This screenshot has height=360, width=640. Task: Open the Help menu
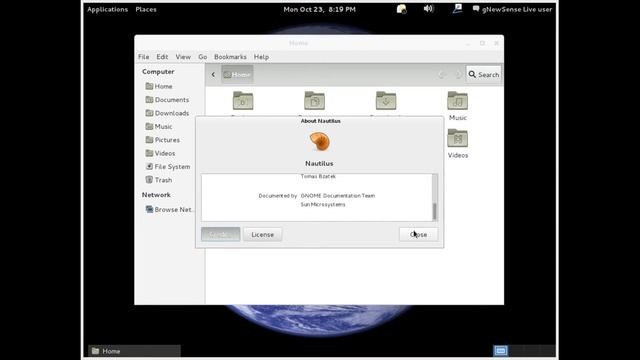(x=261, y=57)
